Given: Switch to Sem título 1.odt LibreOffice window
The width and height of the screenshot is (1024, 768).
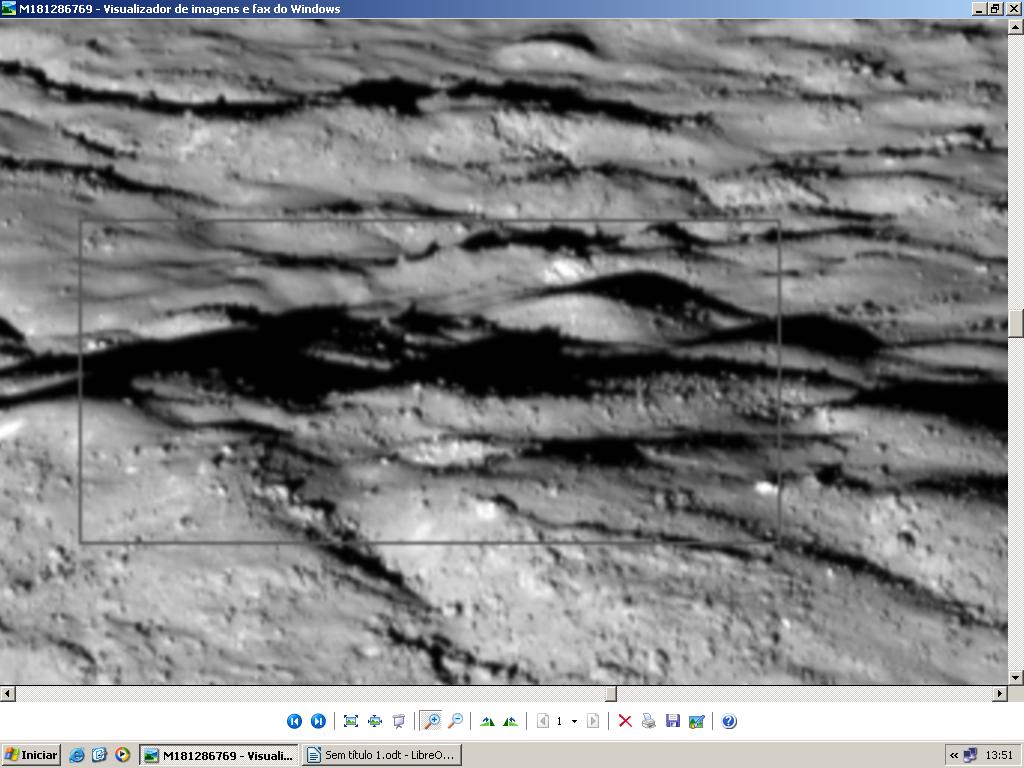Looking at the screenshot, I should 382,755.
